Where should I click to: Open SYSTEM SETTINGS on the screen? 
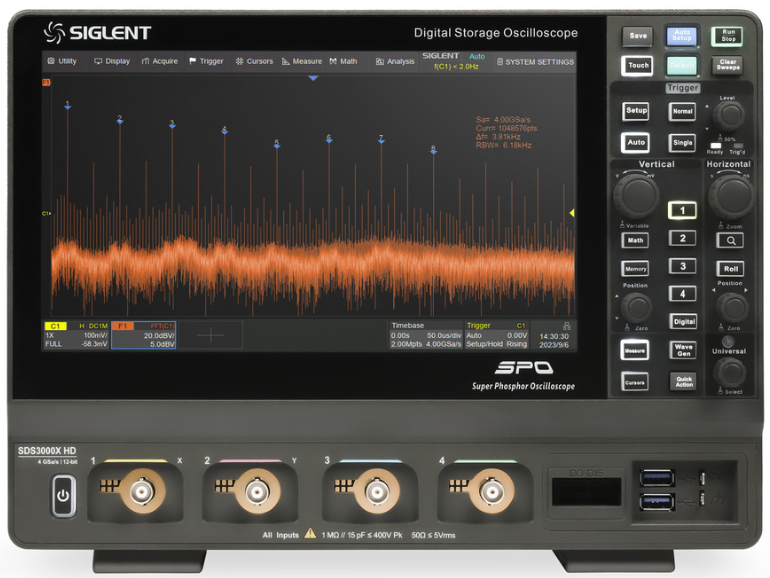pyautogui.click(x=535, y=62)
